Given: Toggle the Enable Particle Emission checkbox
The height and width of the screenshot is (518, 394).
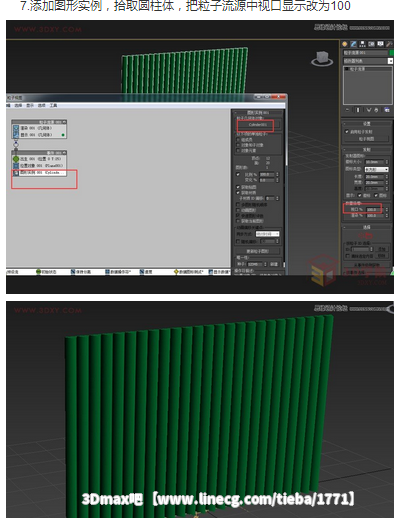Looking at the screenshot, I should tap(347, 132).
